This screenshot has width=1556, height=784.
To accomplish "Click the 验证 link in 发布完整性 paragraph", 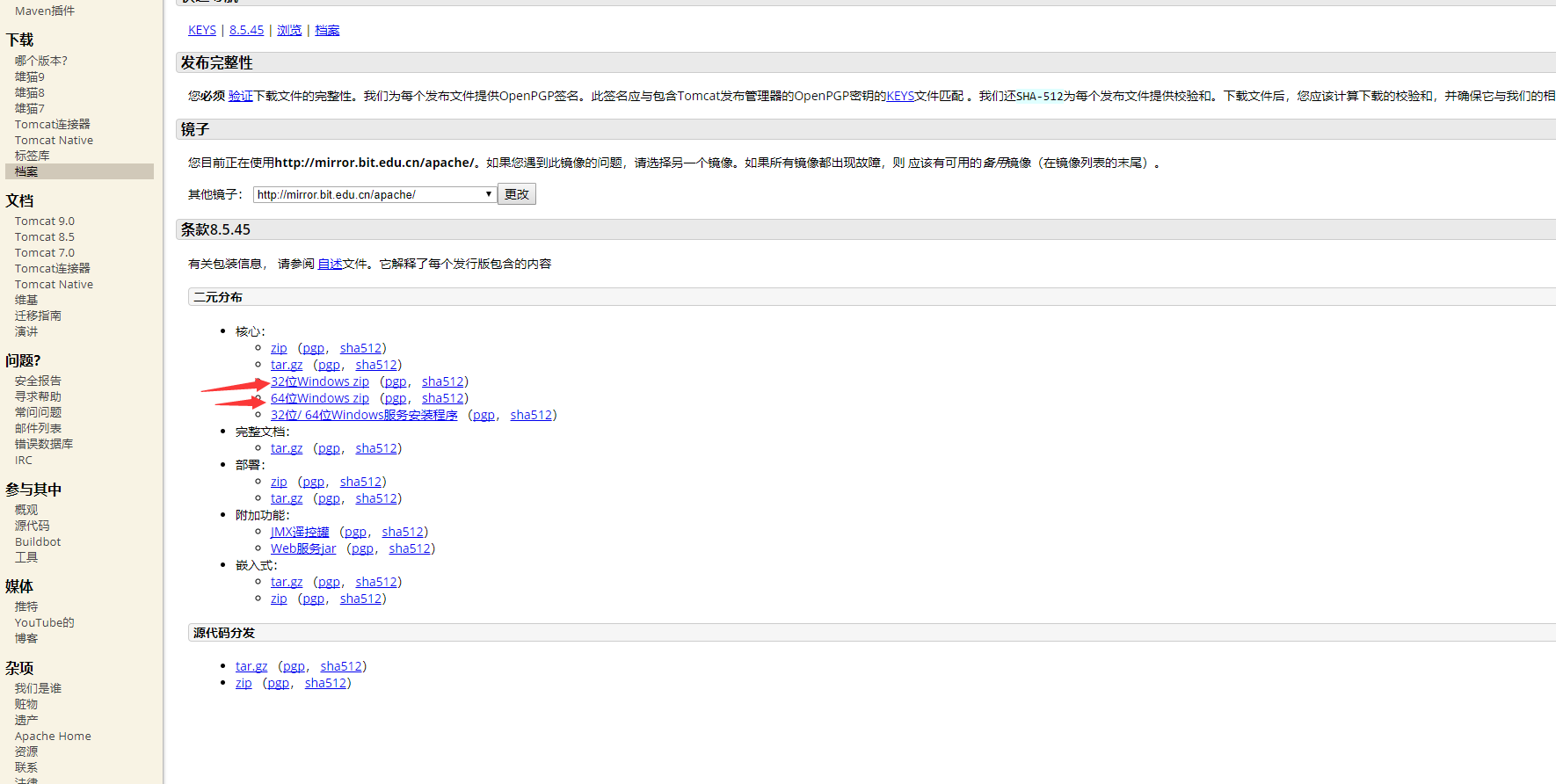I will coord(241,96).
